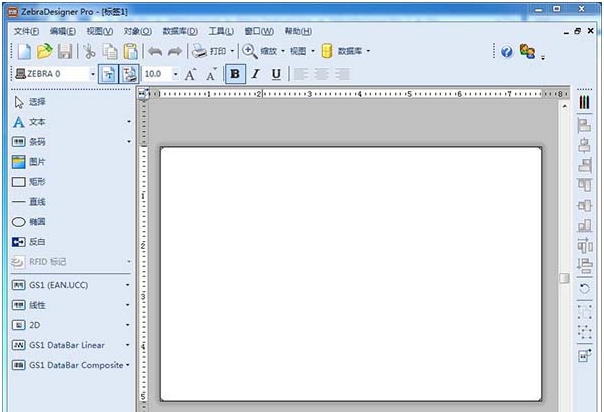Expand the 打印 print dropdown arrow
This screenshot has width=604, height=412.
[x=232, y=51]
